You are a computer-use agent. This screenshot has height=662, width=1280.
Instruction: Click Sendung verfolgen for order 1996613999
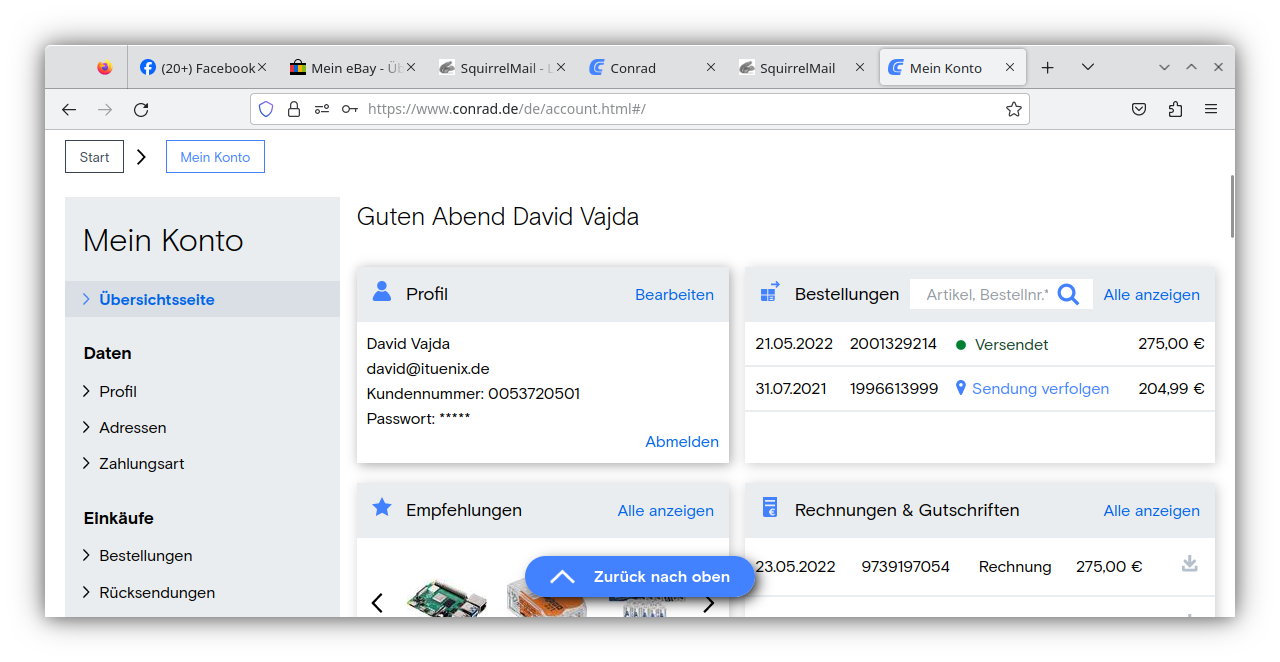(1040, 388)
